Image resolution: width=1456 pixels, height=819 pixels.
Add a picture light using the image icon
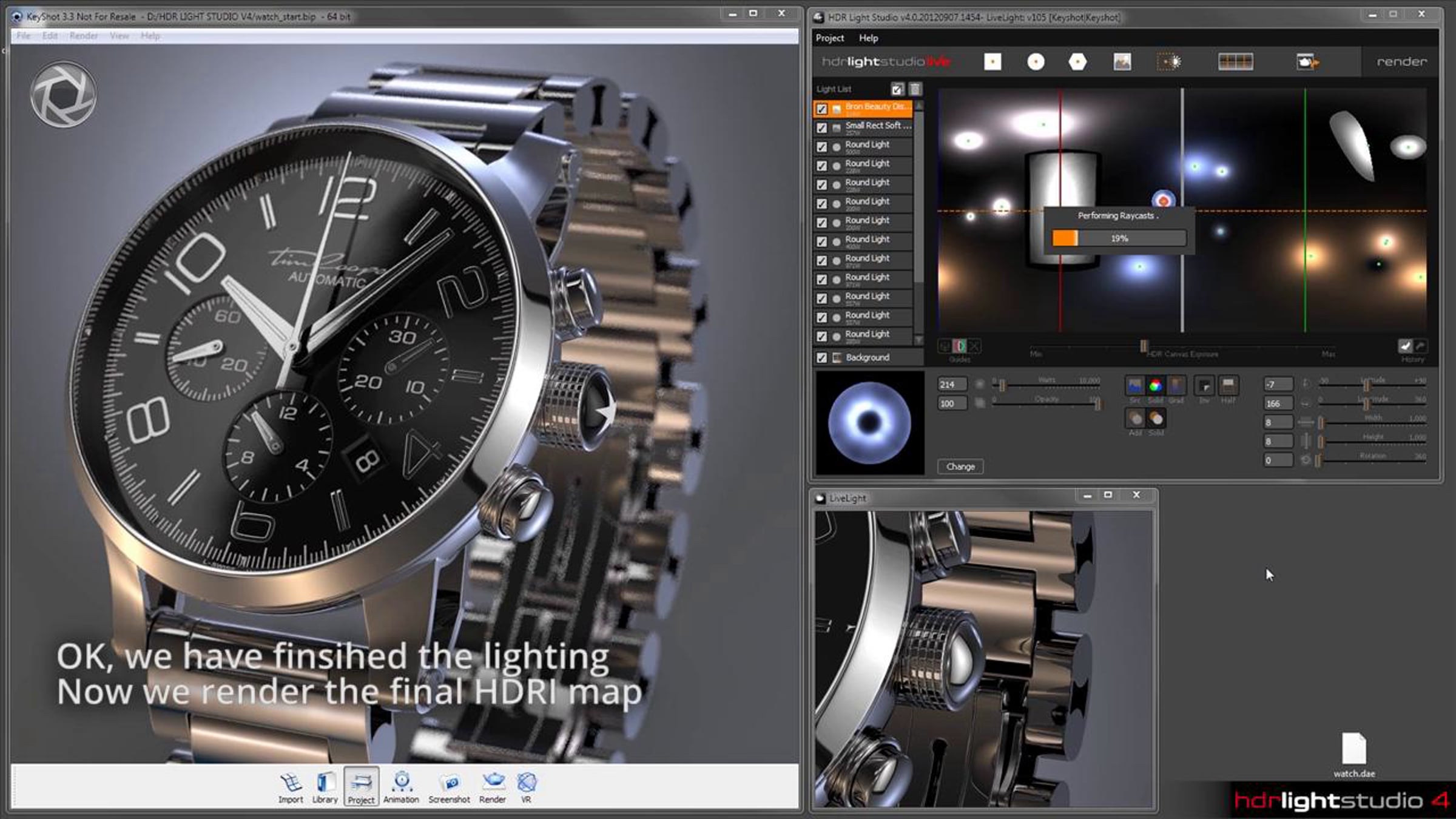1122,62
